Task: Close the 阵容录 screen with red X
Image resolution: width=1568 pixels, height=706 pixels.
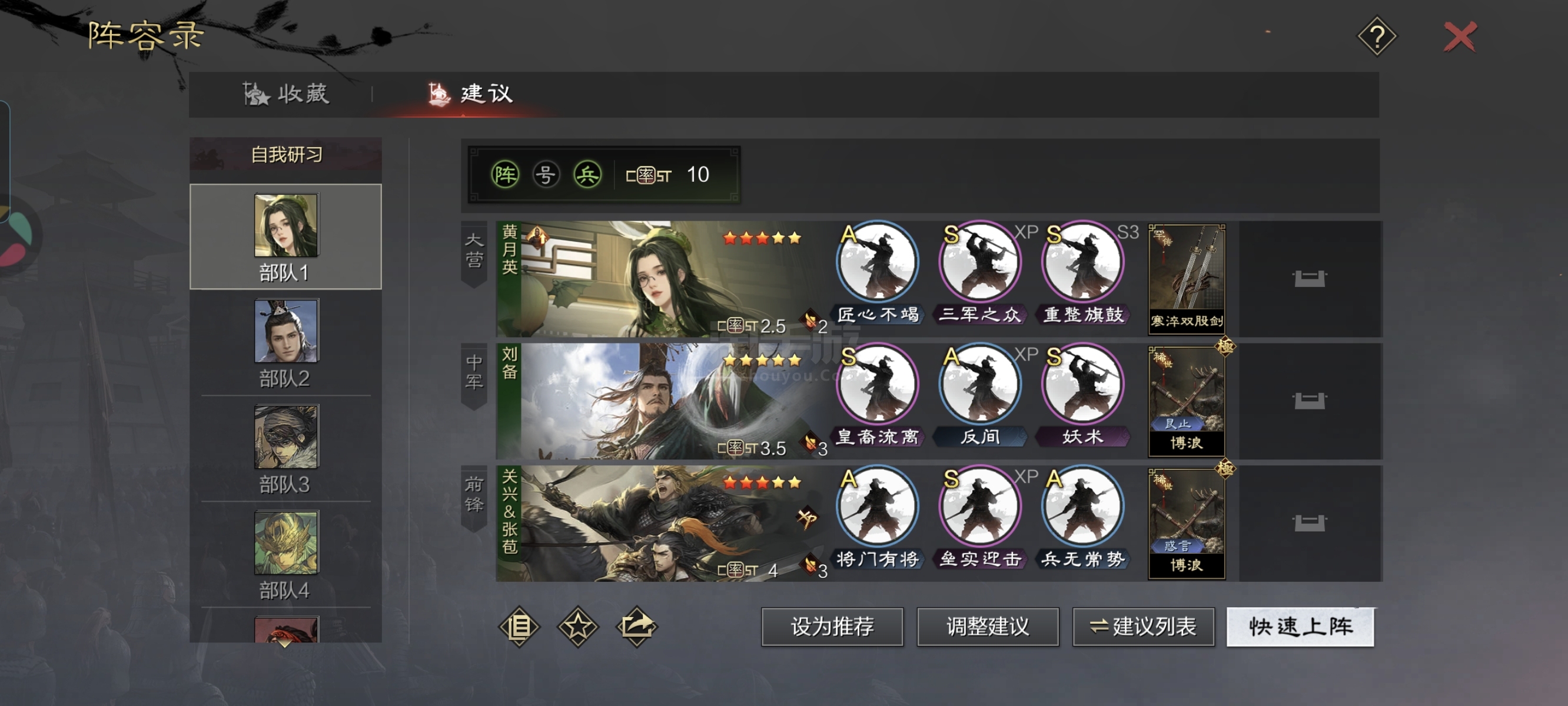Action: 1460,36
